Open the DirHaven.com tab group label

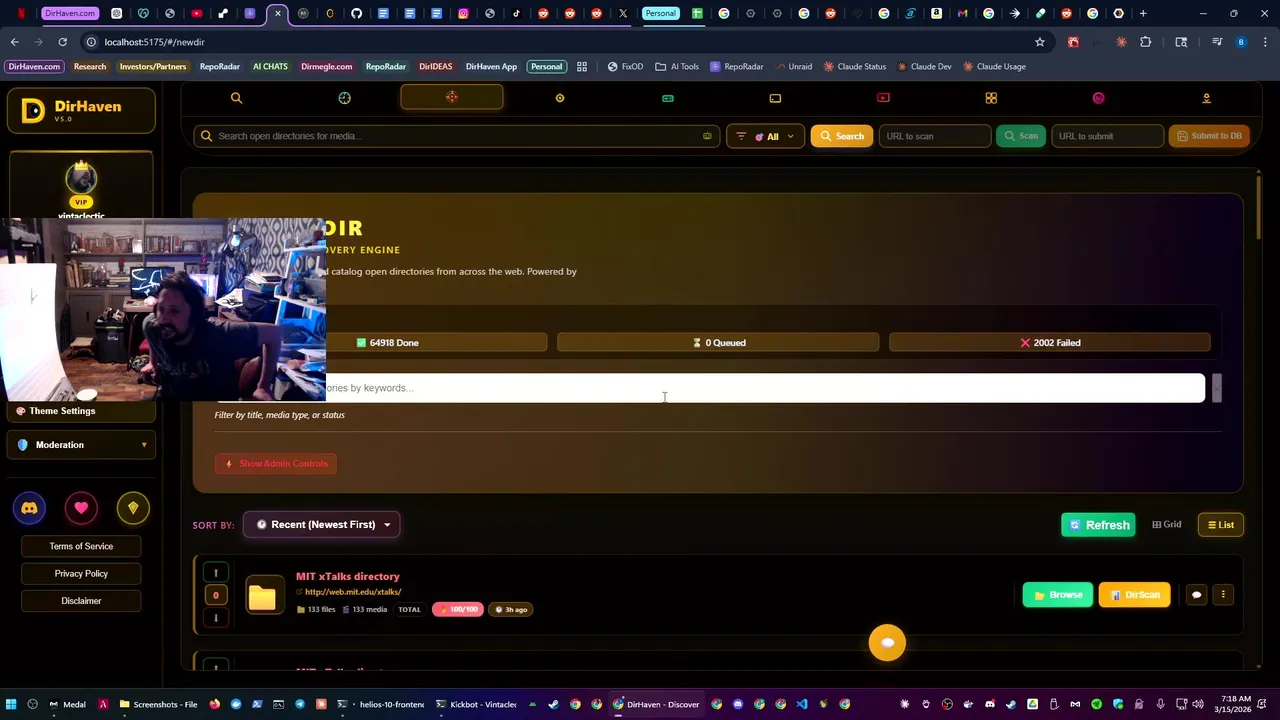pos(70,13)
